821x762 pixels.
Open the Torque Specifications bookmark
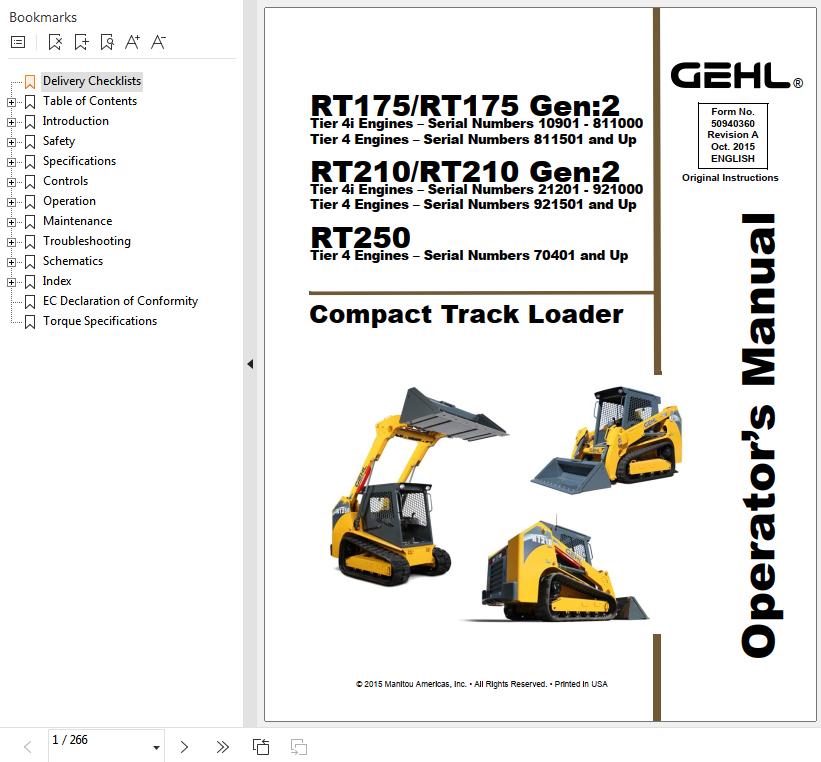[99, 321]
